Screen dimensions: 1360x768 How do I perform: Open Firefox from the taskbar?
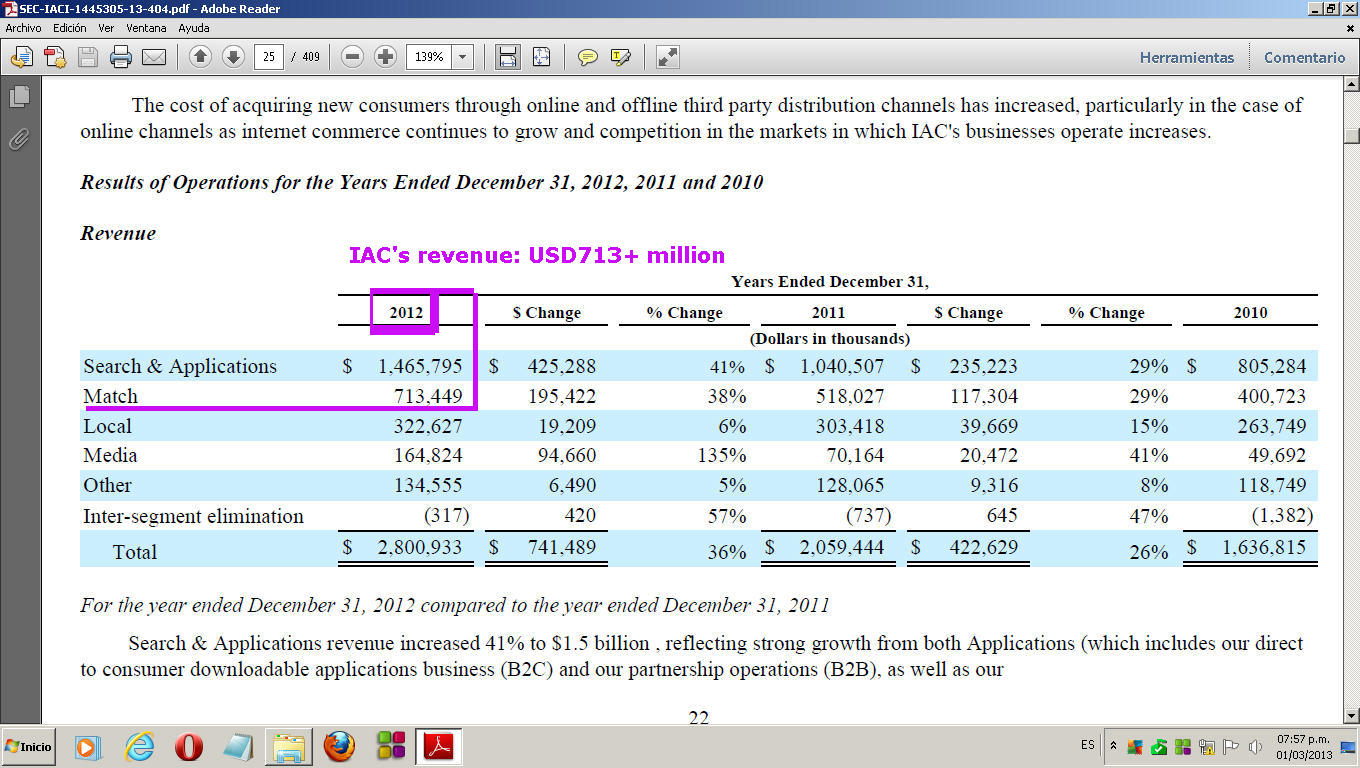click(x=340, y=746)
